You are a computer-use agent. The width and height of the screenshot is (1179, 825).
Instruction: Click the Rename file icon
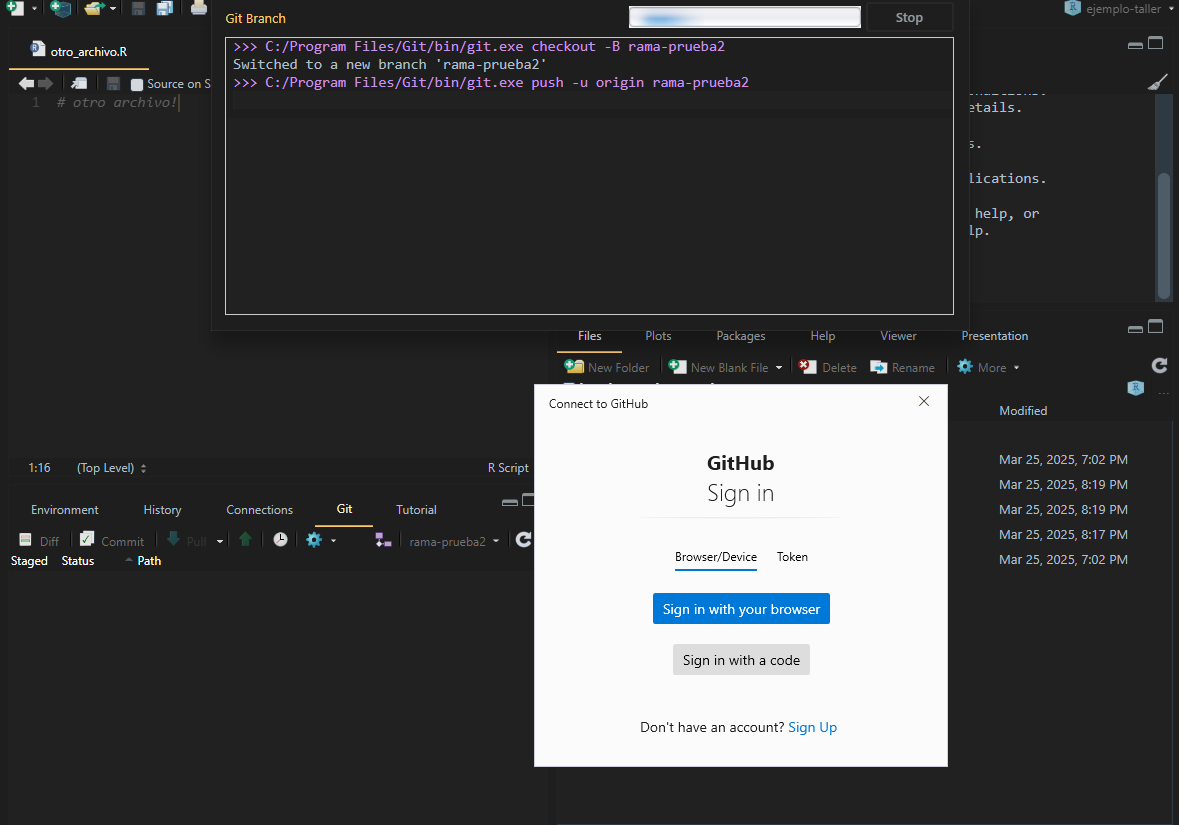click(878, 367)
